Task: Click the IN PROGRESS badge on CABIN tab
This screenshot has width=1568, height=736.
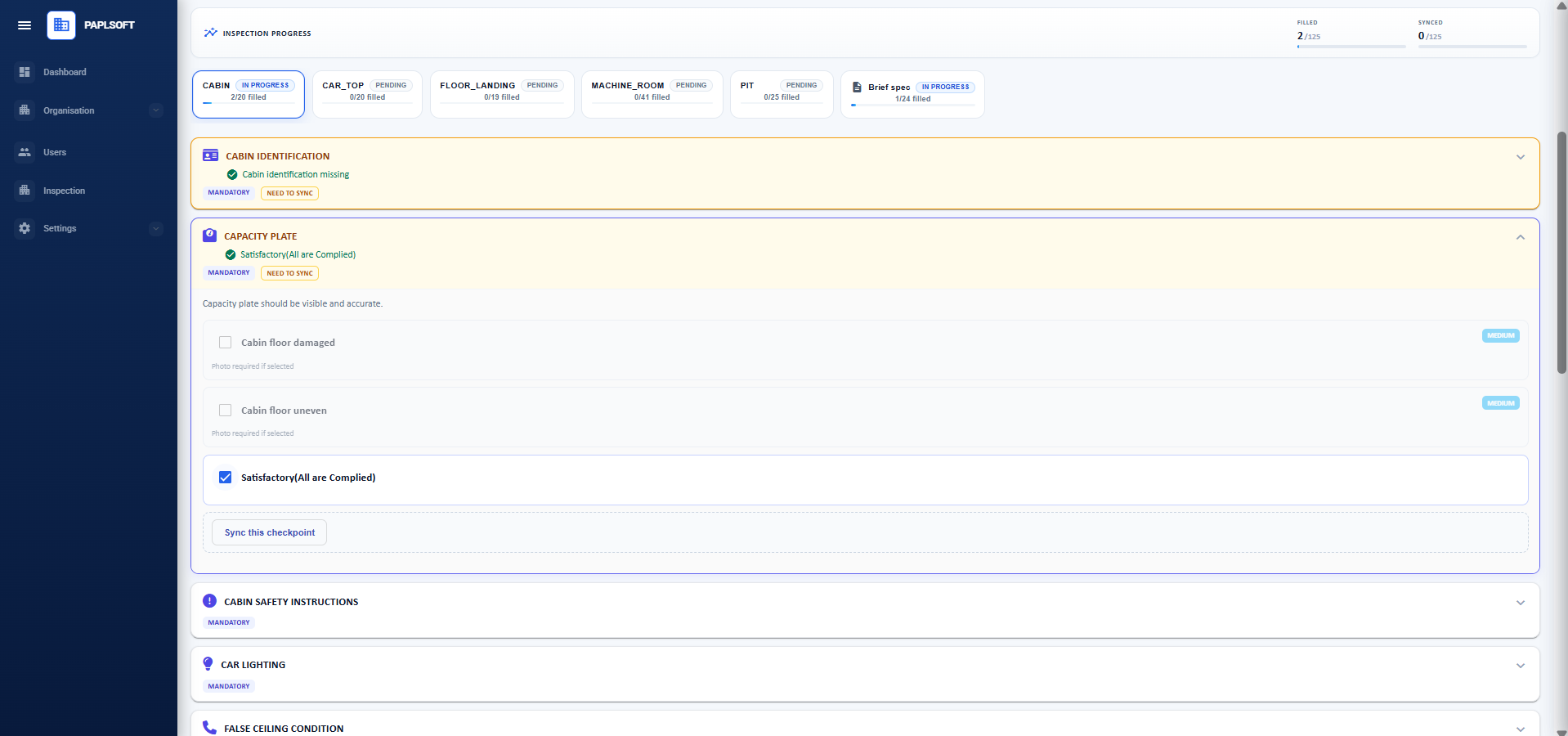Action: pos(265,85)
